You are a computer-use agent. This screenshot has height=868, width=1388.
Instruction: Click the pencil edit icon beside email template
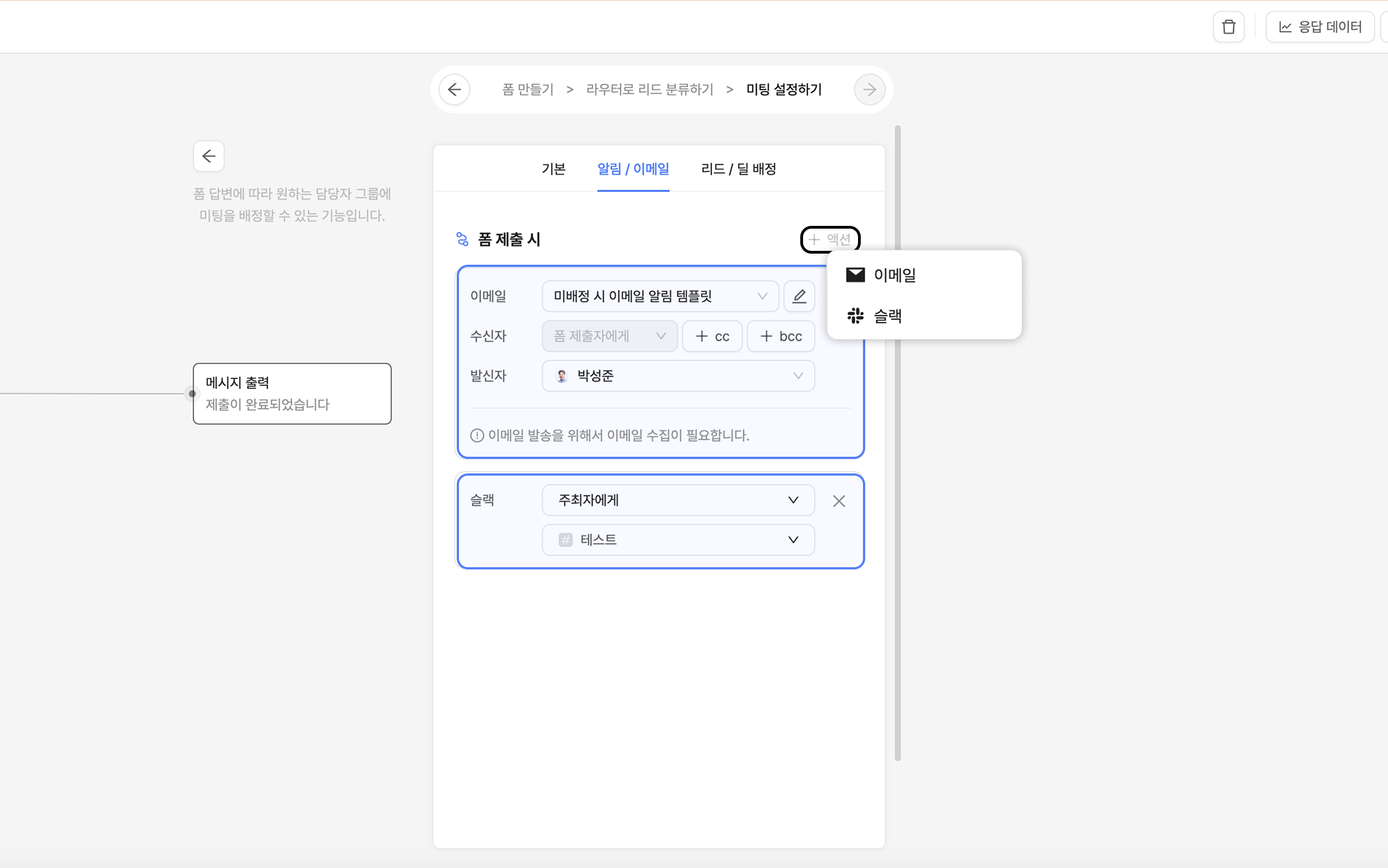click(x=799, y=296)
